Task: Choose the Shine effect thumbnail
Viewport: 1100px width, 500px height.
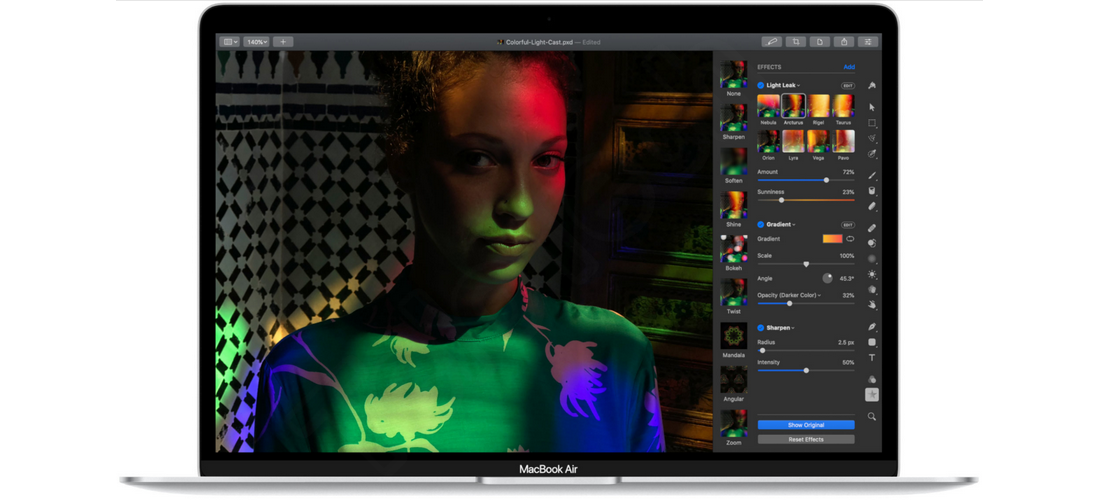Action: pos(734,205)
